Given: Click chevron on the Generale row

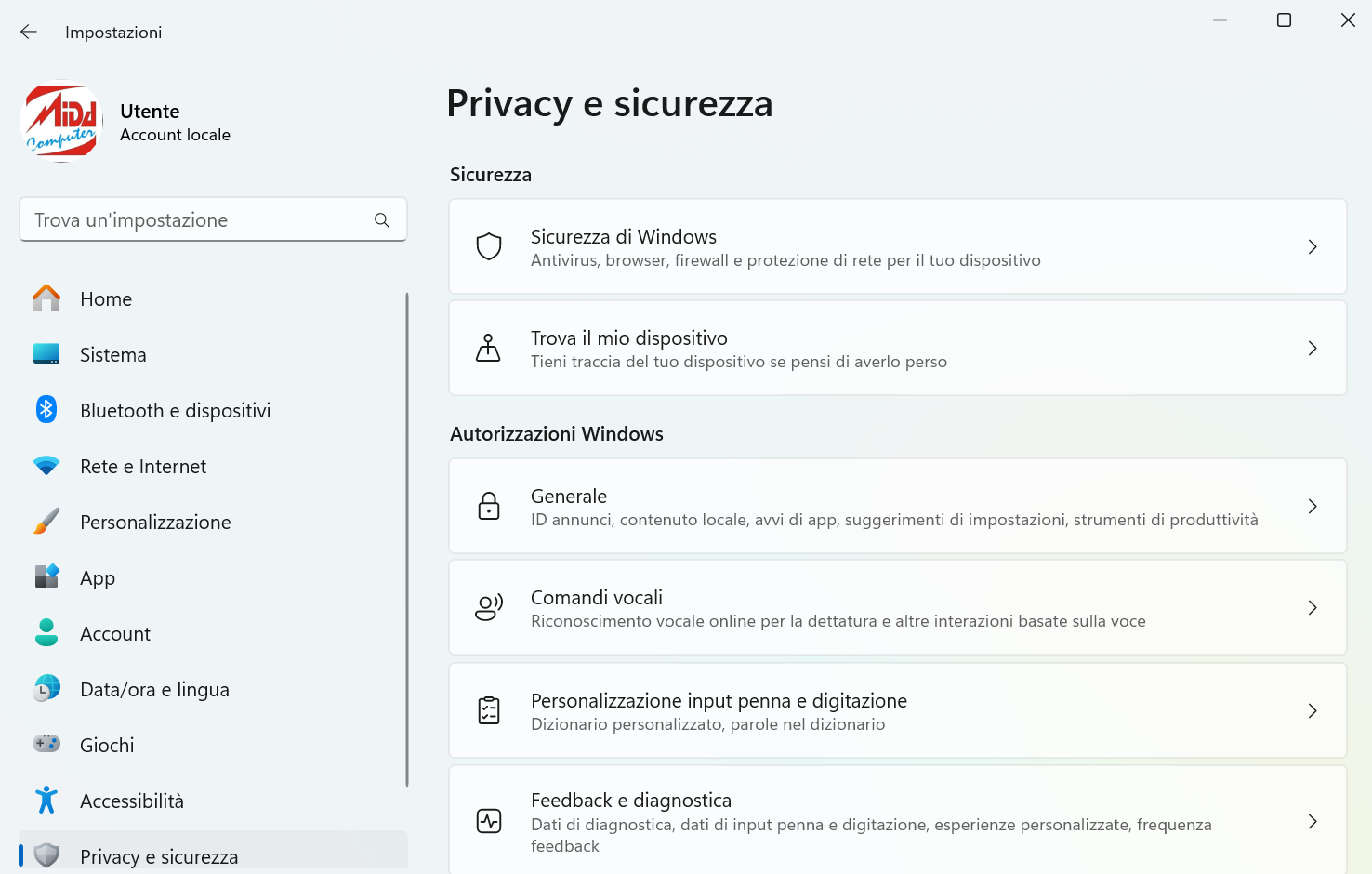Looking at the screenshot, I should (1313, 506).
